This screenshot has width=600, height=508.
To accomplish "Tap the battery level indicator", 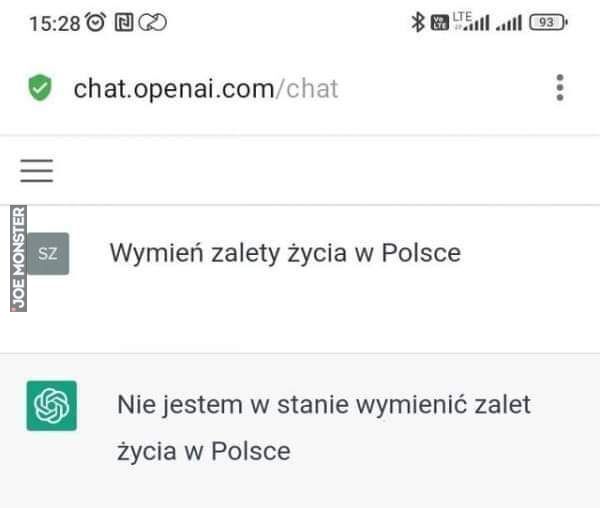I will pyautogui.click(x=548, y=23).
